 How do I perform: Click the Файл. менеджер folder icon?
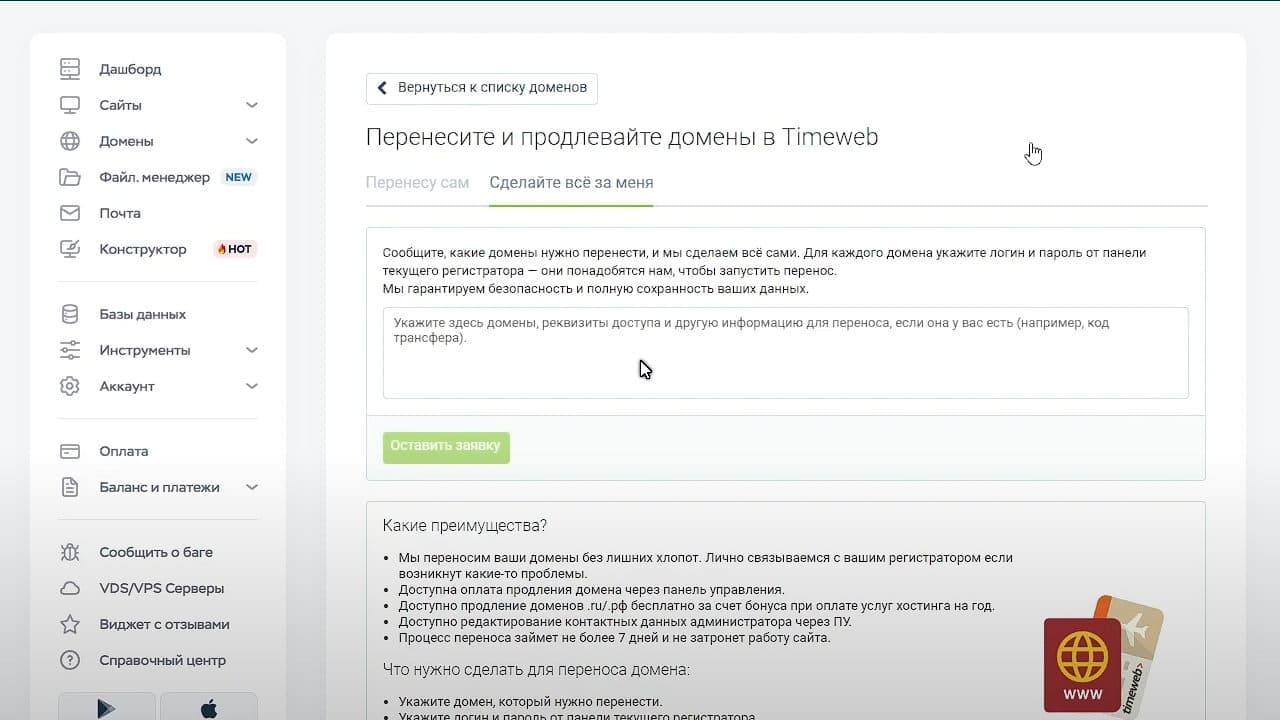(x=70, y=177)
